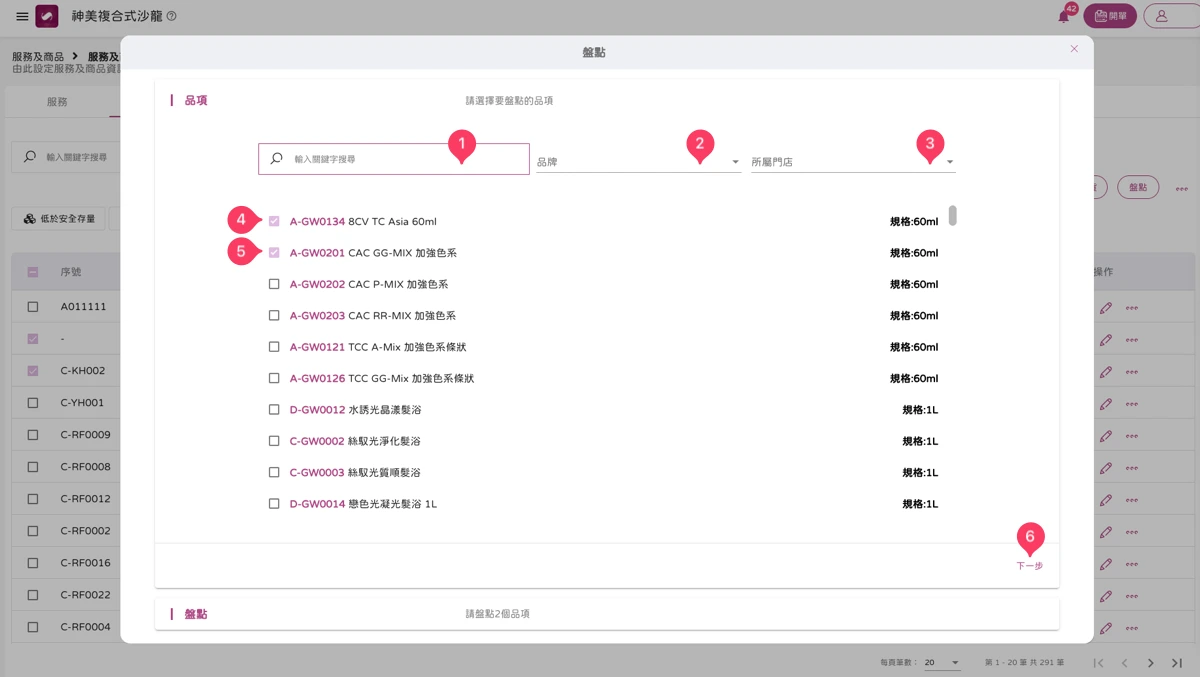Go to the first page of results
This screenshot has width=1200, height=677.
click(x=1099, y=663)
